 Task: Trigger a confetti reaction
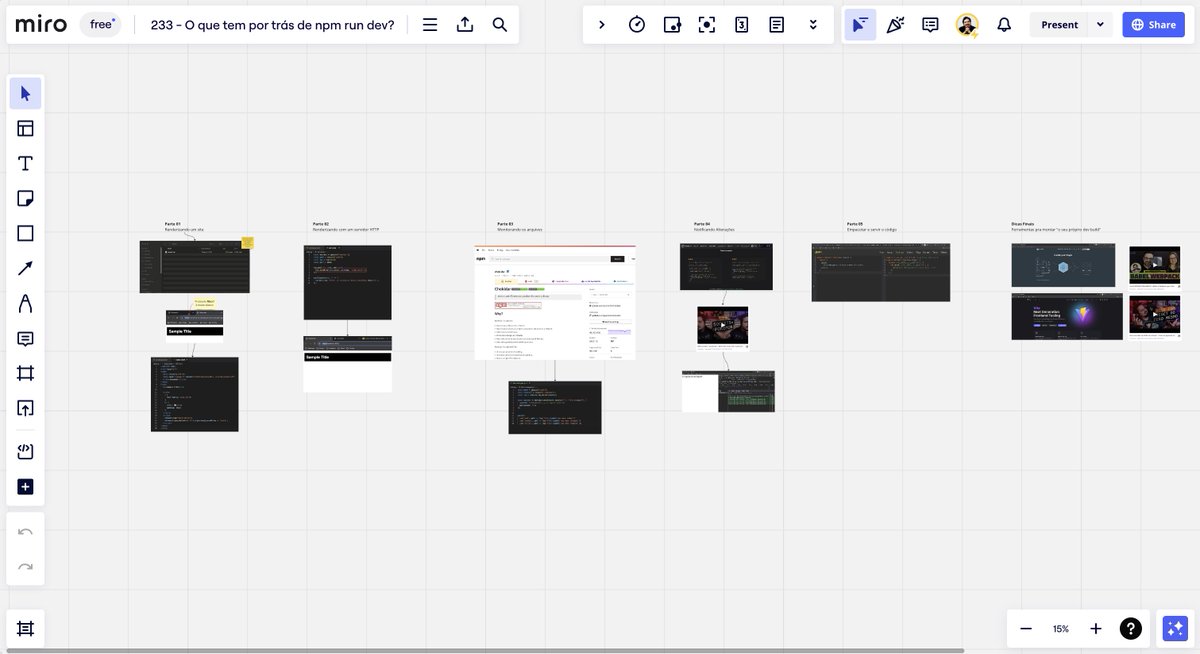coord(895,24)
